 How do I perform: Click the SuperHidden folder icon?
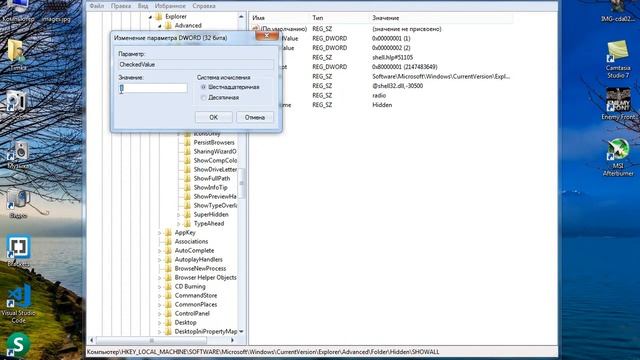[x=187, y=214]
